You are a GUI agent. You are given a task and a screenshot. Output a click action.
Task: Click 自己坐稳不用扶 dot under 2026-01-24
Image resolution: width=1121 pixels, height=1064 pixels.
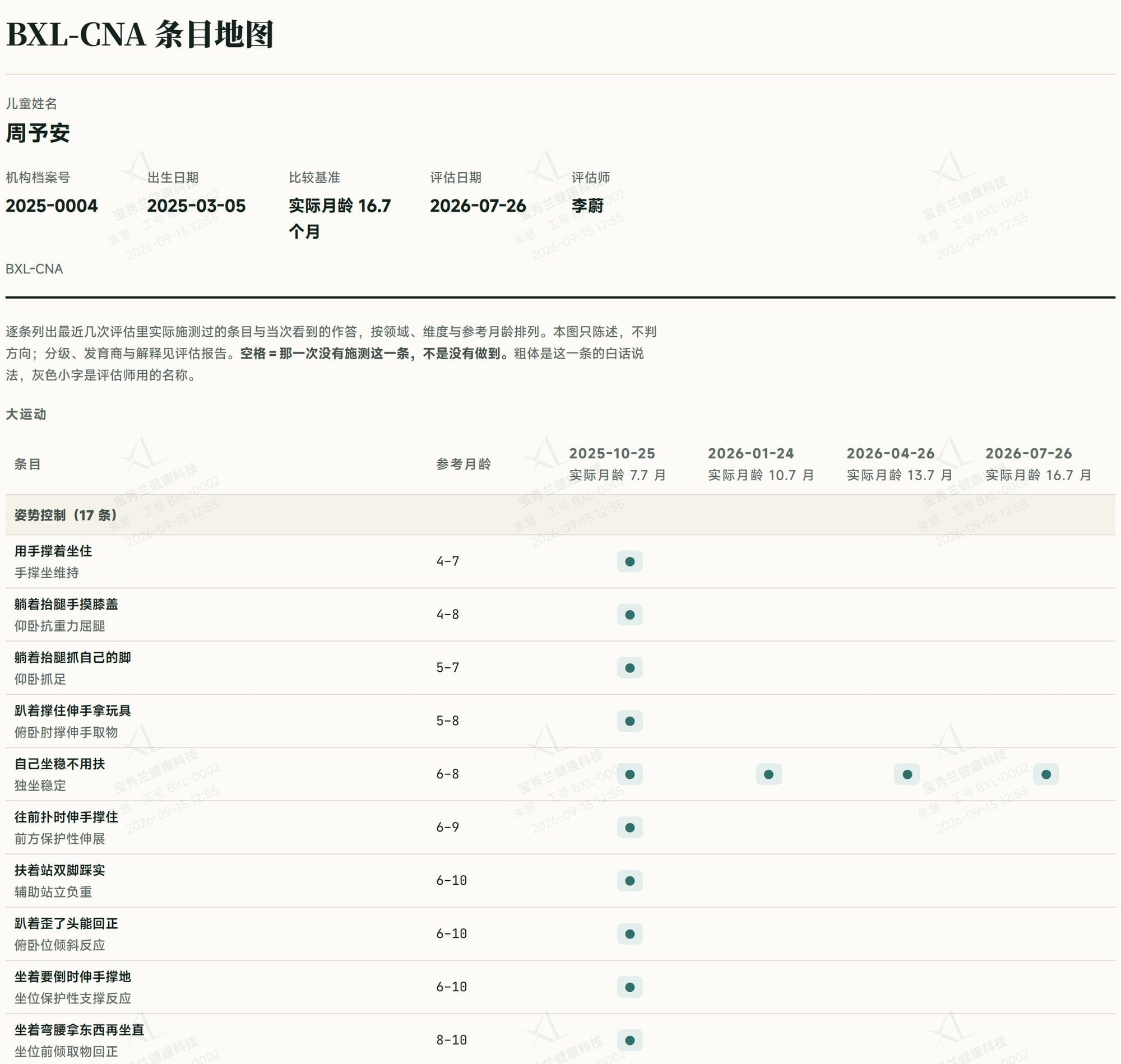pyautogui.click(x=768, y=774)
